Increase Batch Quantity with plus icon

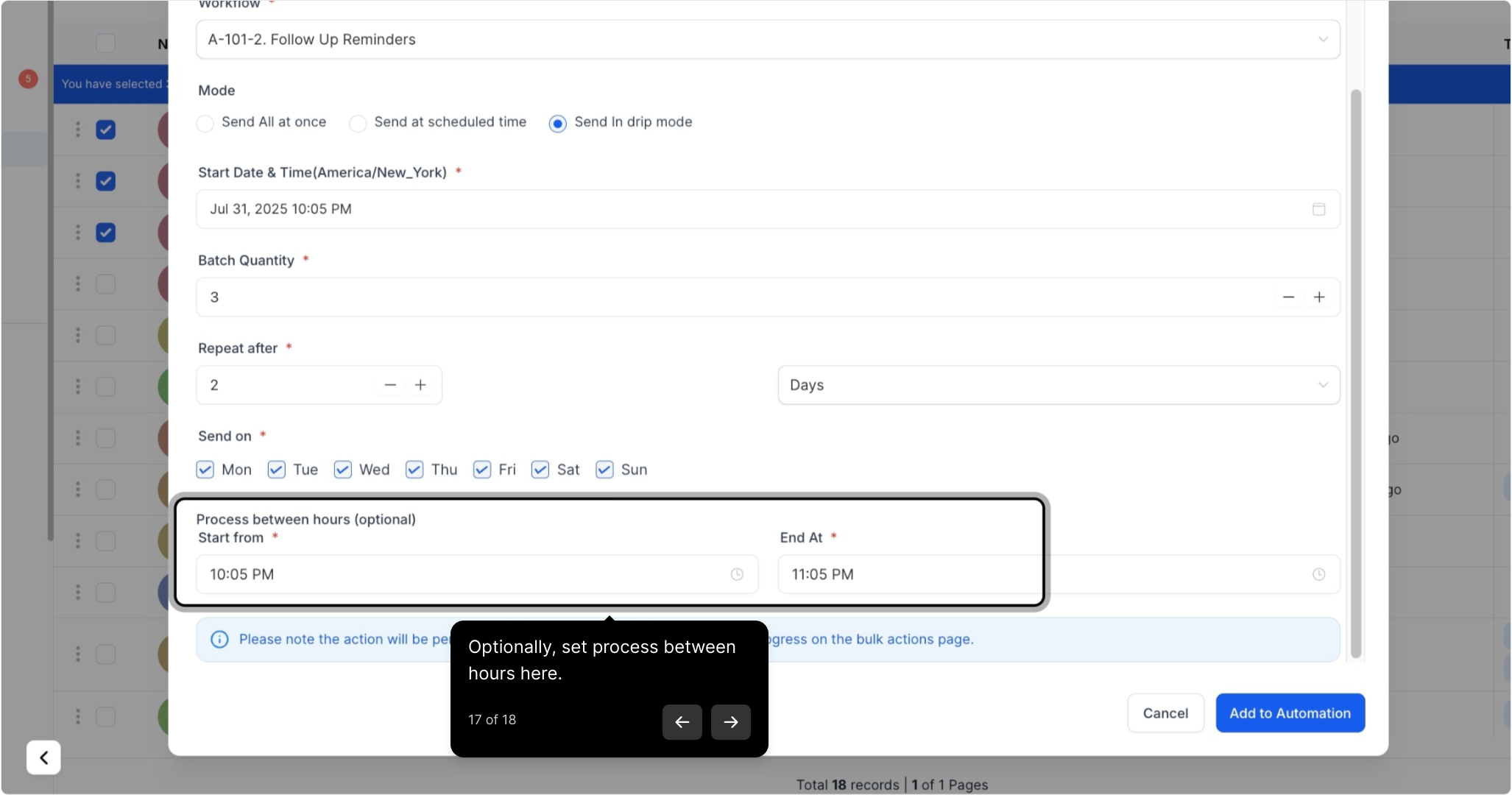(1319, 297)
